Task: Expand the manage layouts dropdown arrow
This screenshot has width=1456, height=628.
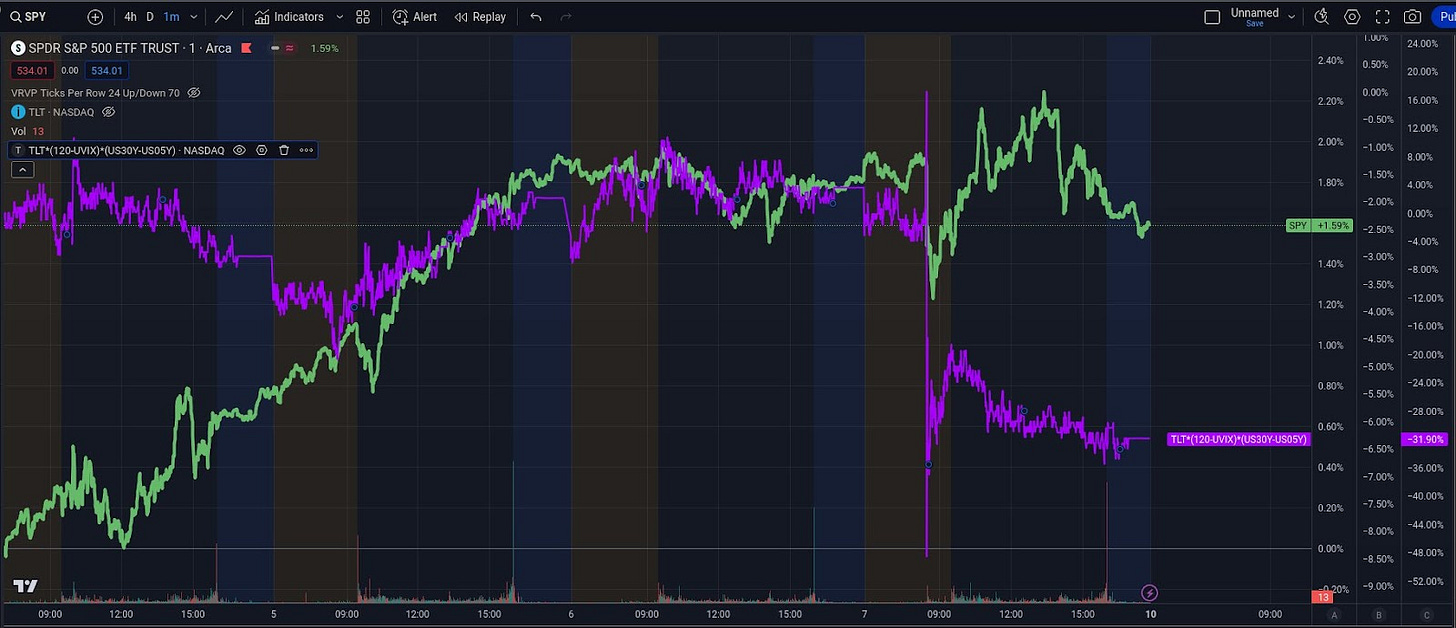Action: click(x=1291, y=17)
